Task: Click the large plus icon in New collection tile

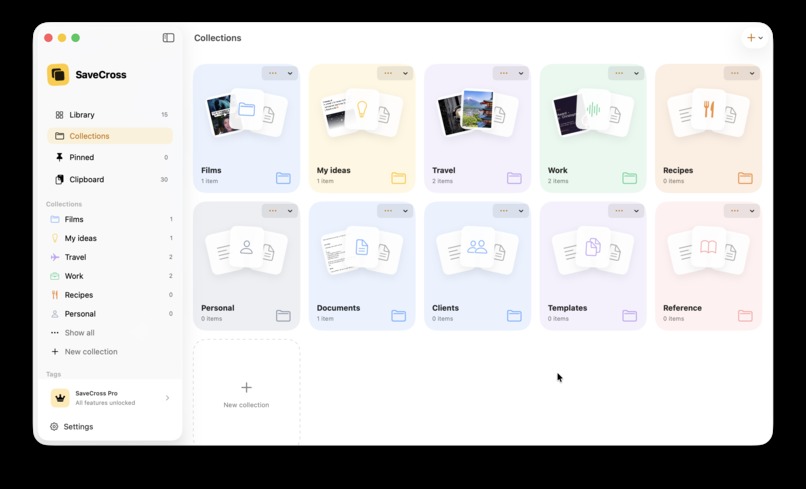Action: [247, 387]
